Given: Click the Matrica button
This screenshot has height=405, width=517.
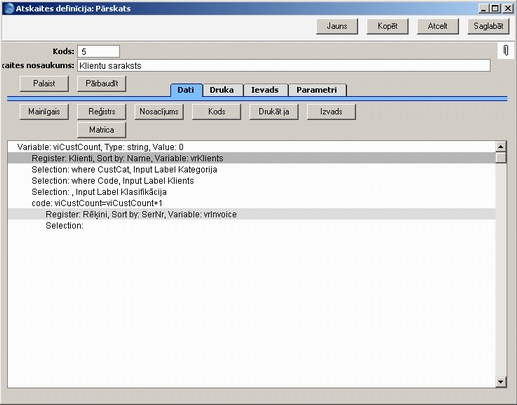Looking at the screenshot, I should tap(102, 130).
